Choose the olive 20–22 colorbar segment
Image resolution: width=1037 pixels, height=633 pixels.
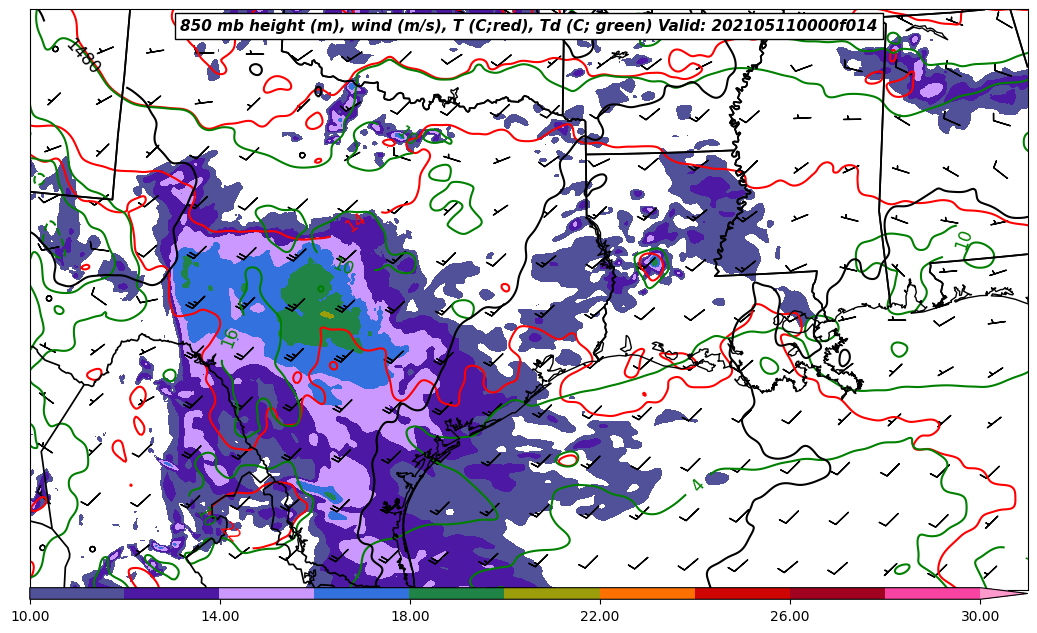pyautogui.click(x=552, y=593)
